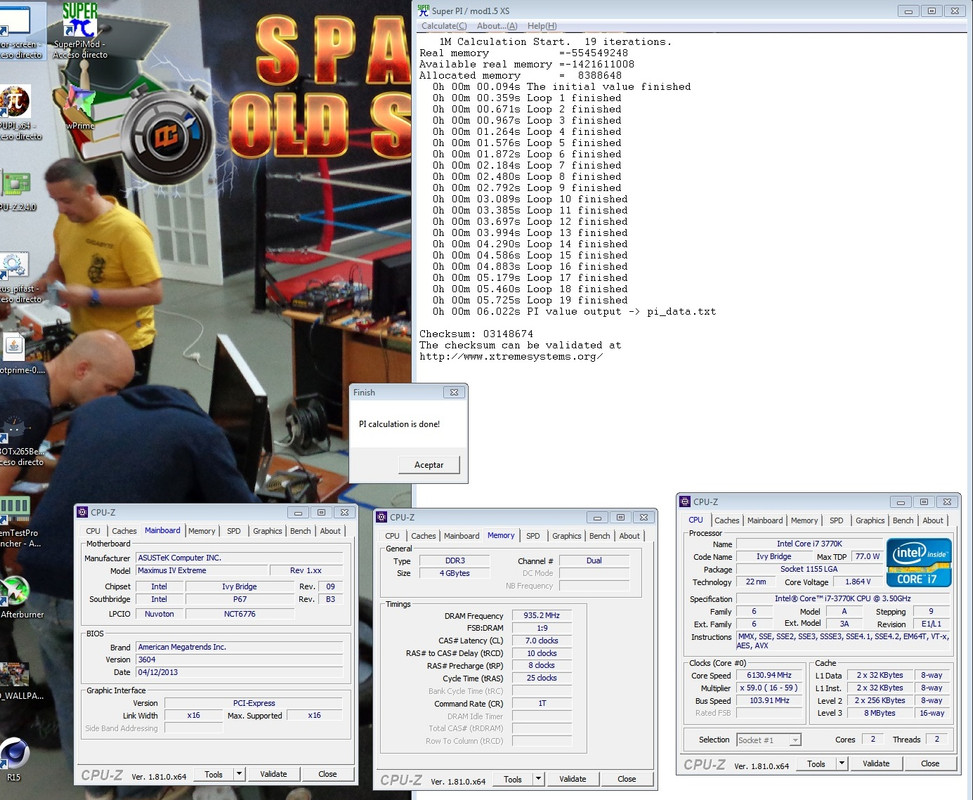The image size is (973, 800).
Task: Open the HWBOT OC clock gadget icon
Action: (x=167, y=135)
